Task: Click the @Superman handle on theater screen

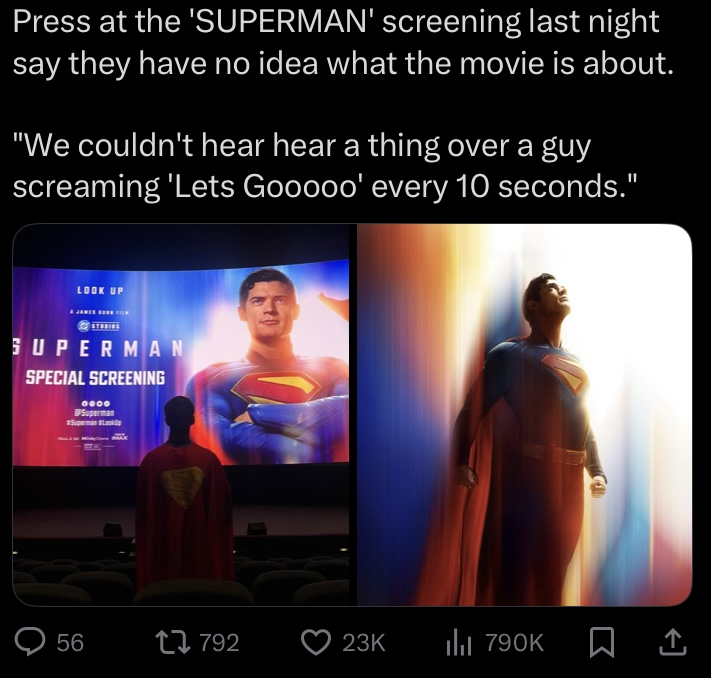Action: [x=95, y=413]
